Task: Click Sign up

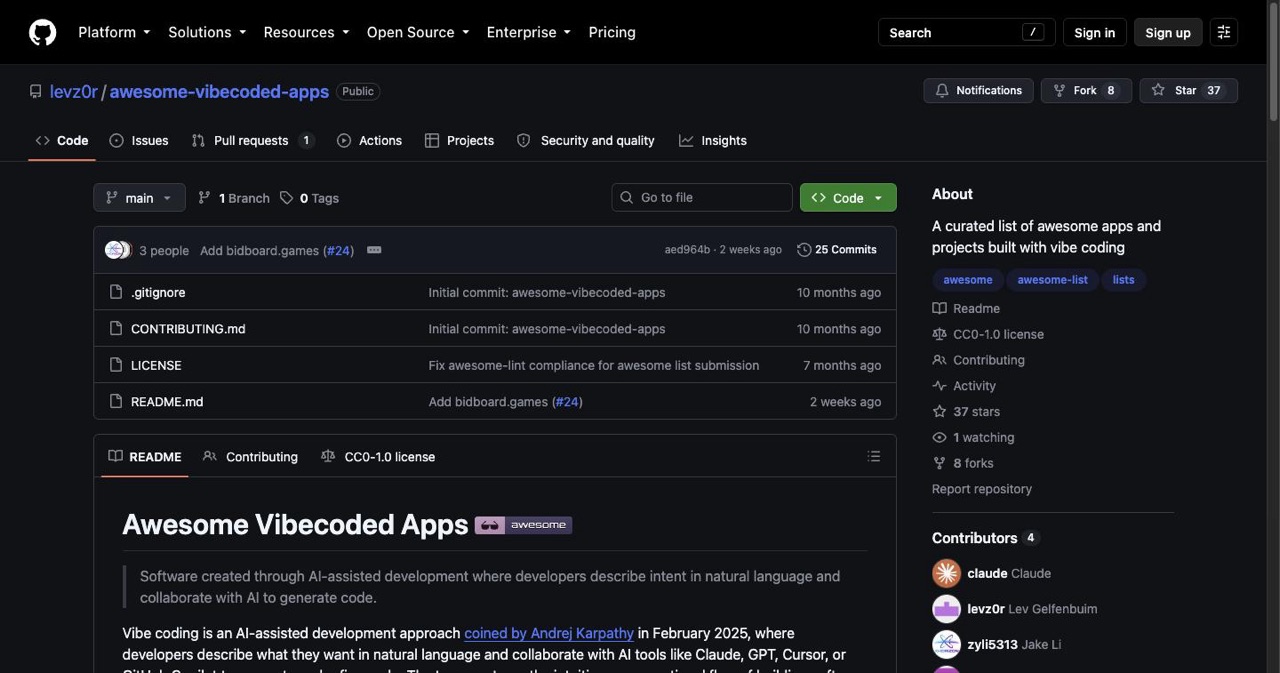Action: (x=1168, y=32)
